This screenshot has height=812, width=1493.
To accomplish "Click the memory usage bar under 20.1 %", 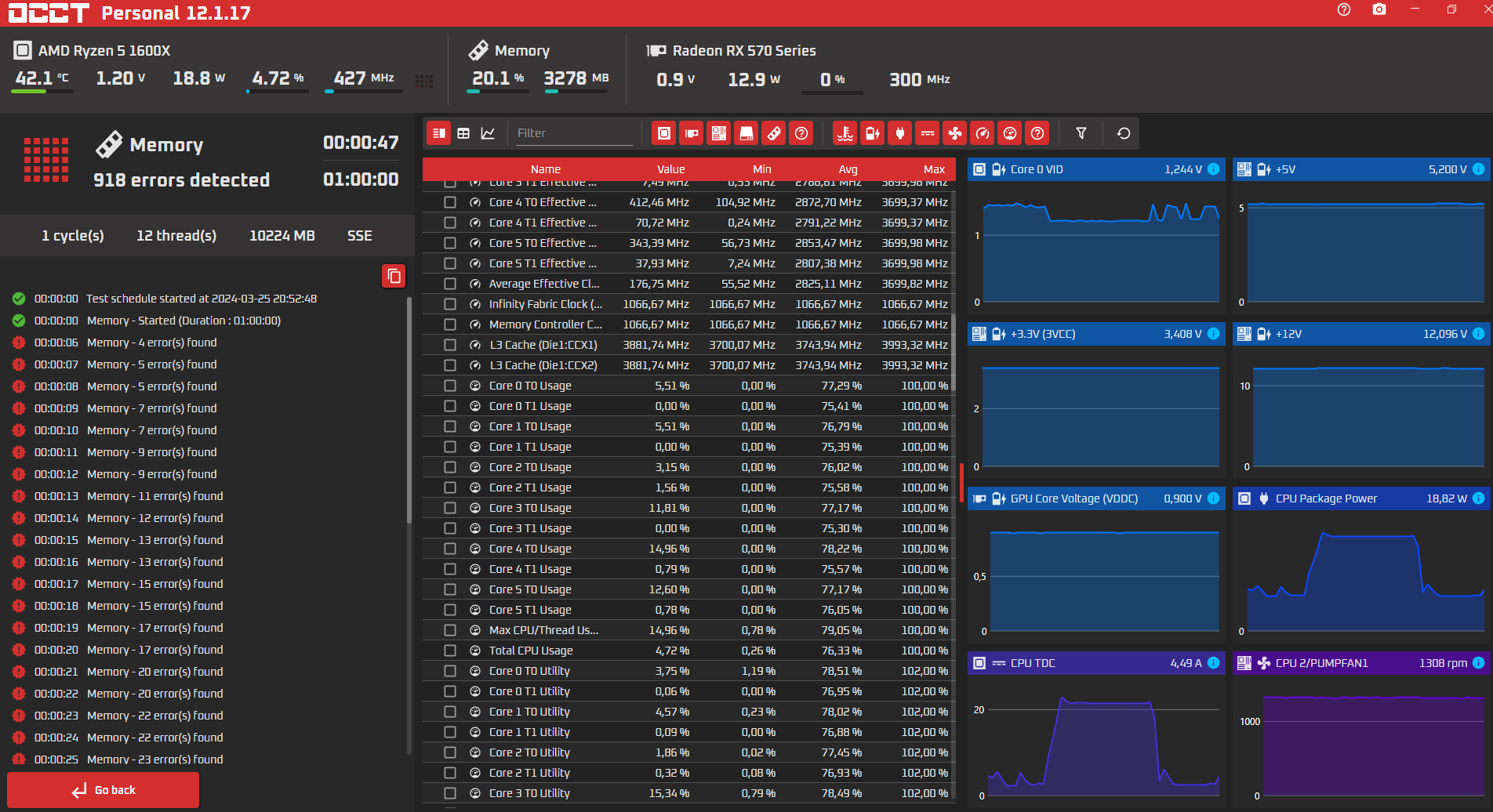I will [x=497, y=92].
